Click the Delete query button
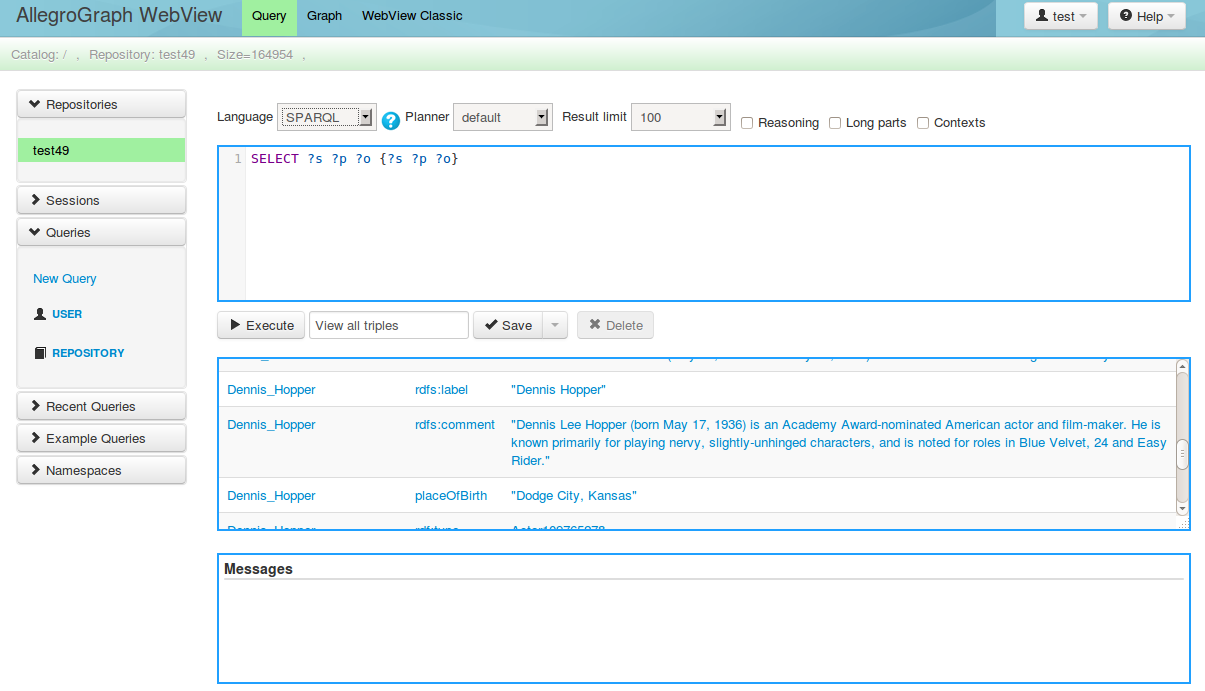The height and width of the screenshot is (691, 1205). (x=615, y=325)
